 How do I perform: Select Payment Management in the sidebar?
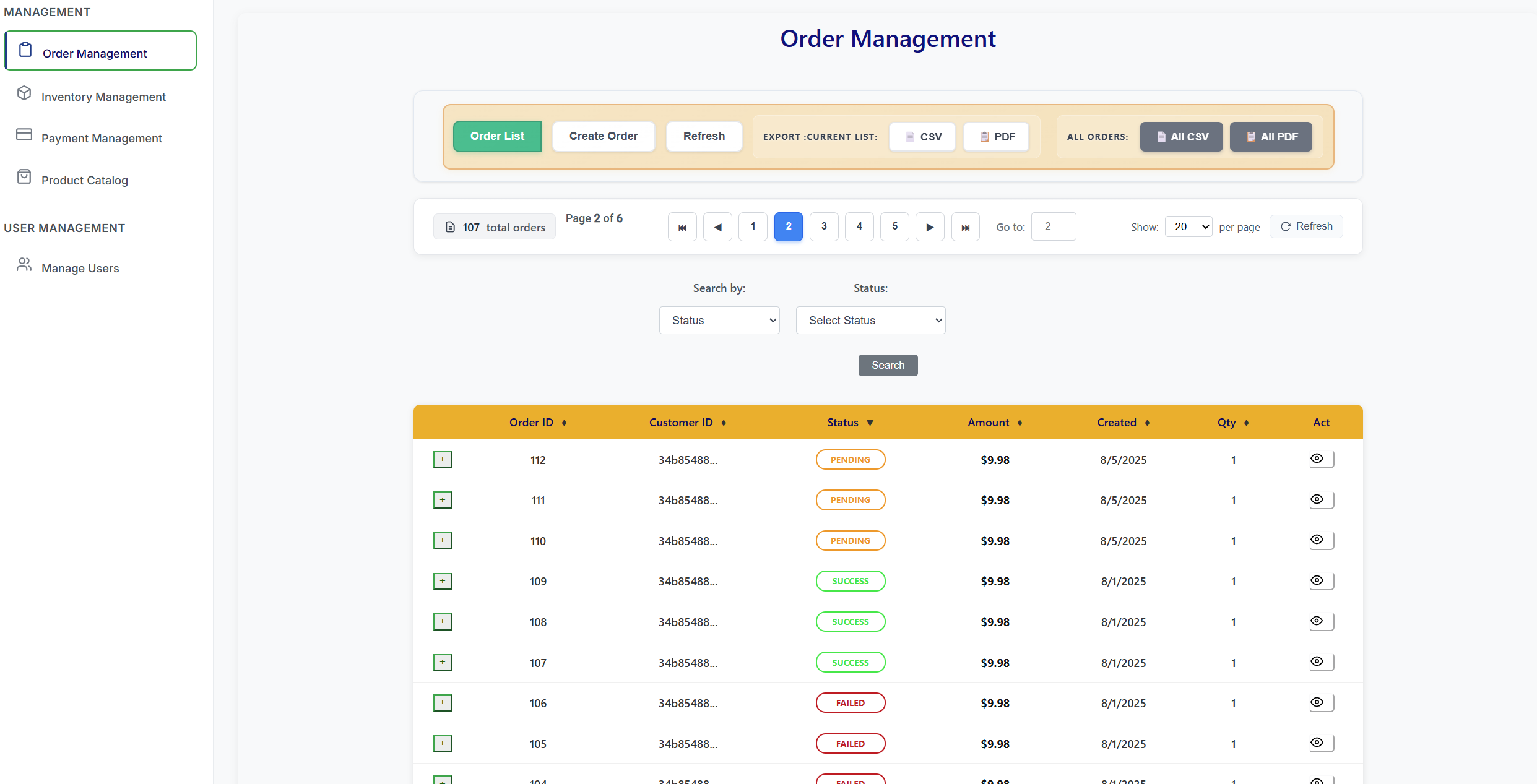click(101, 138)
